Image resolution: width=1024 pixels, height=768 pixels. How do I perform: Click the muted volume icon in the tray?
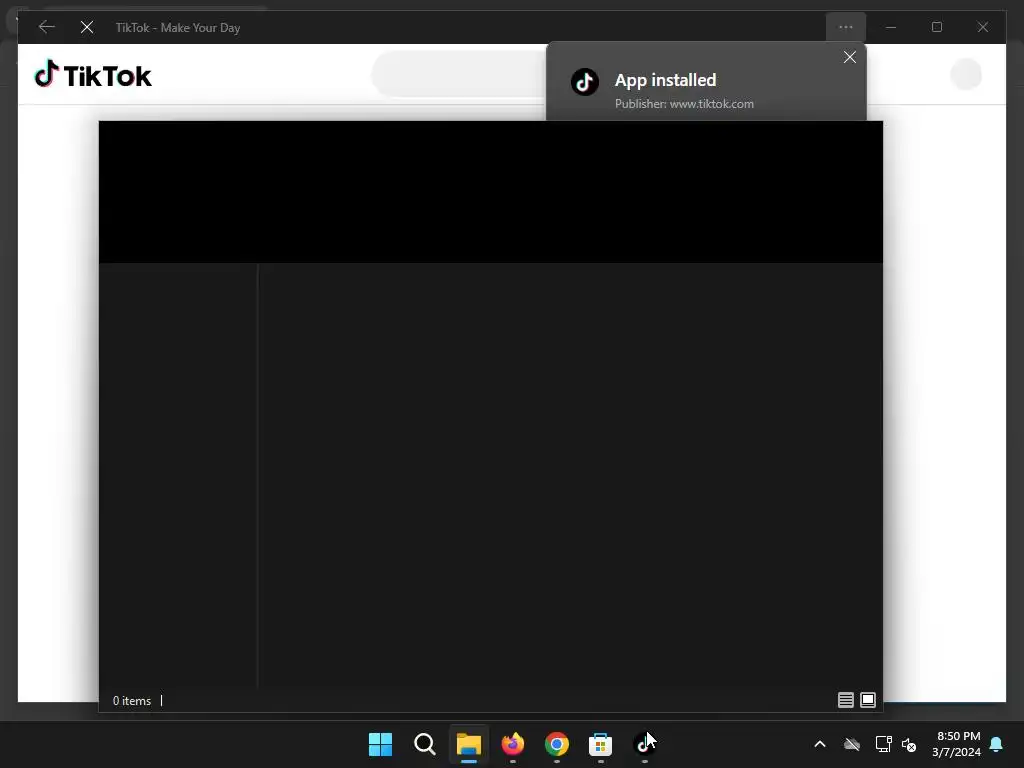[908, 744]
